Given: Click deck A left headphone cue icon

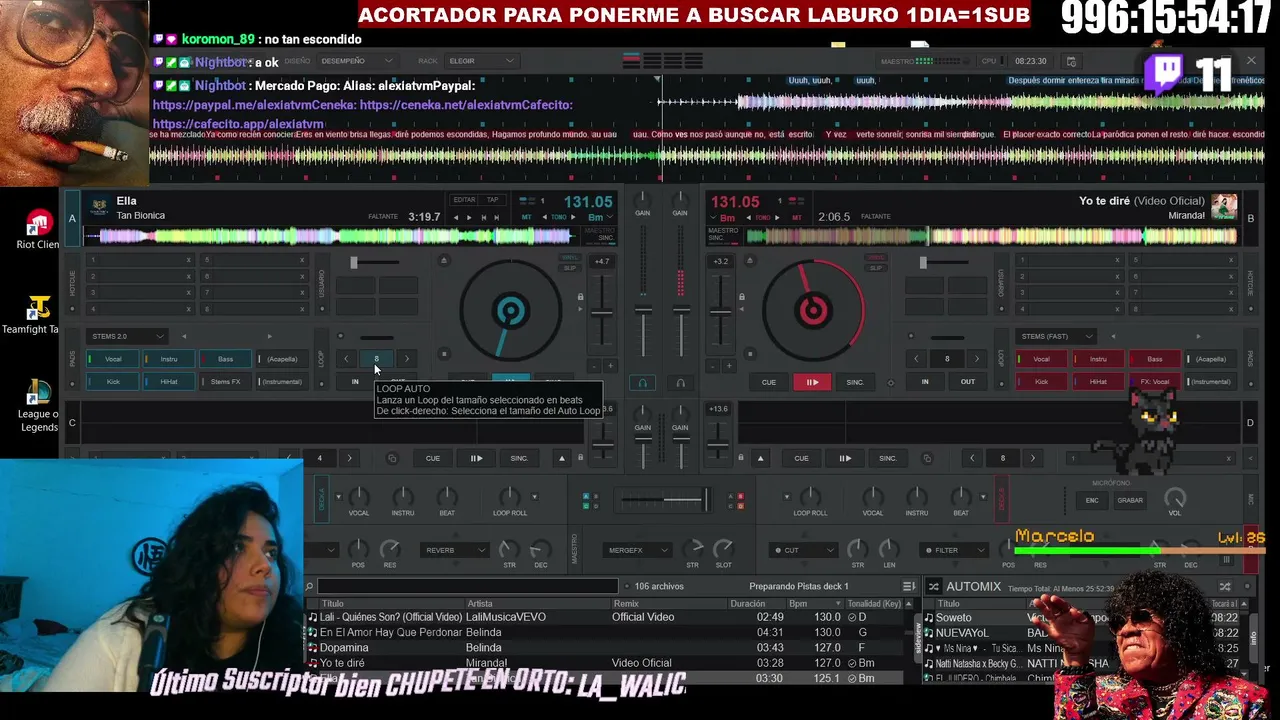Looking at the screenshot, I should click(x=642, y=382).
